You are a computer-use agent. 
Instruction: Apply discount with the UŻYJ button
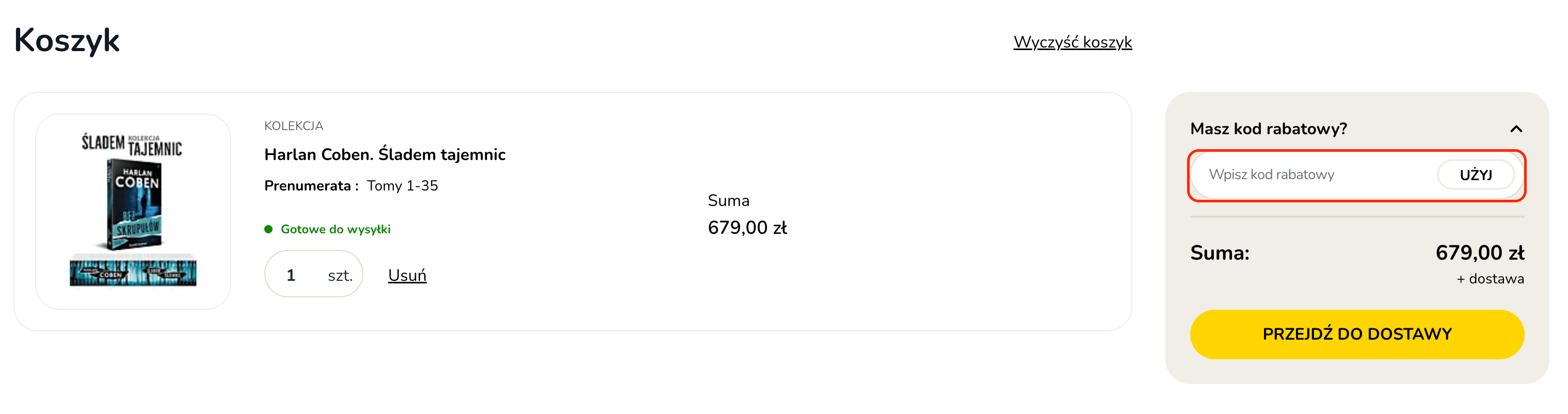(x=1476, y=174)
